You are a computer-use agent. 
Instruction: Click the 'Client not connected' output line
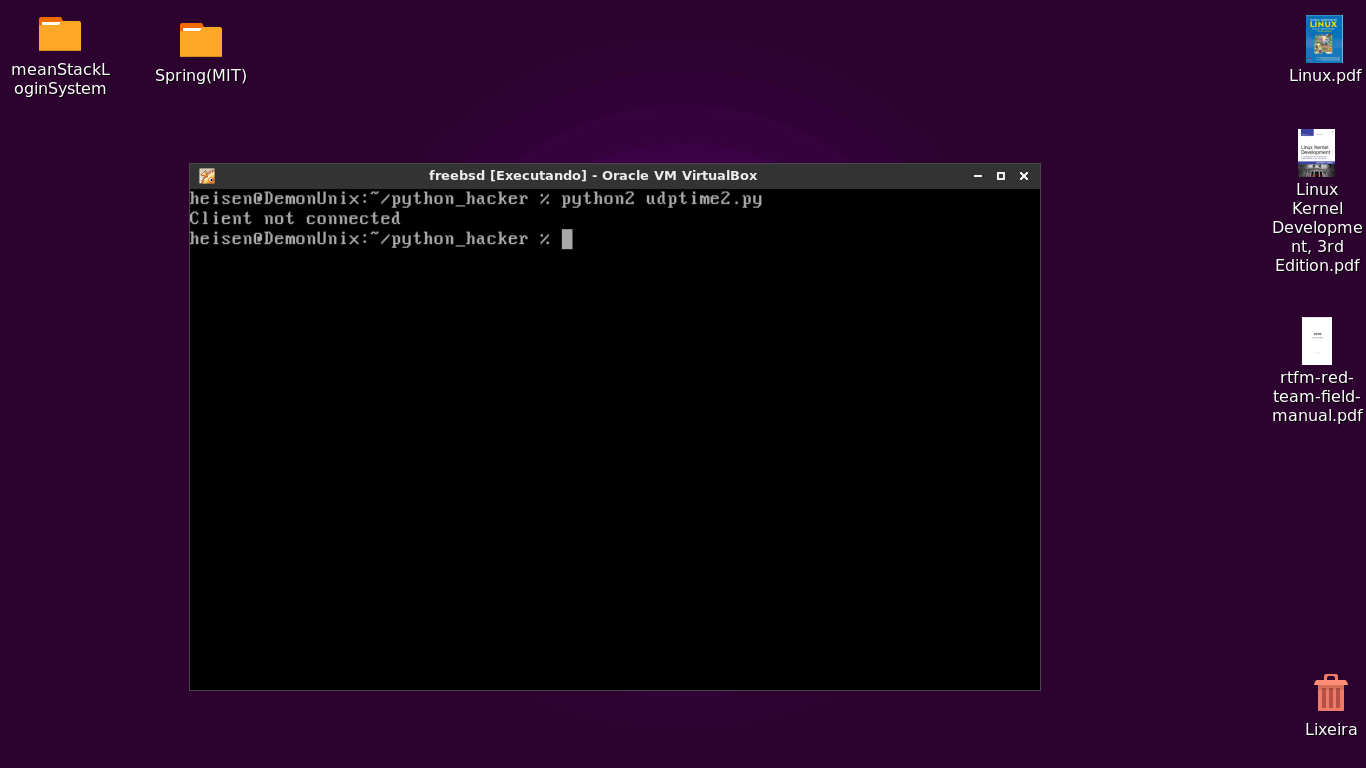point(295,219)
